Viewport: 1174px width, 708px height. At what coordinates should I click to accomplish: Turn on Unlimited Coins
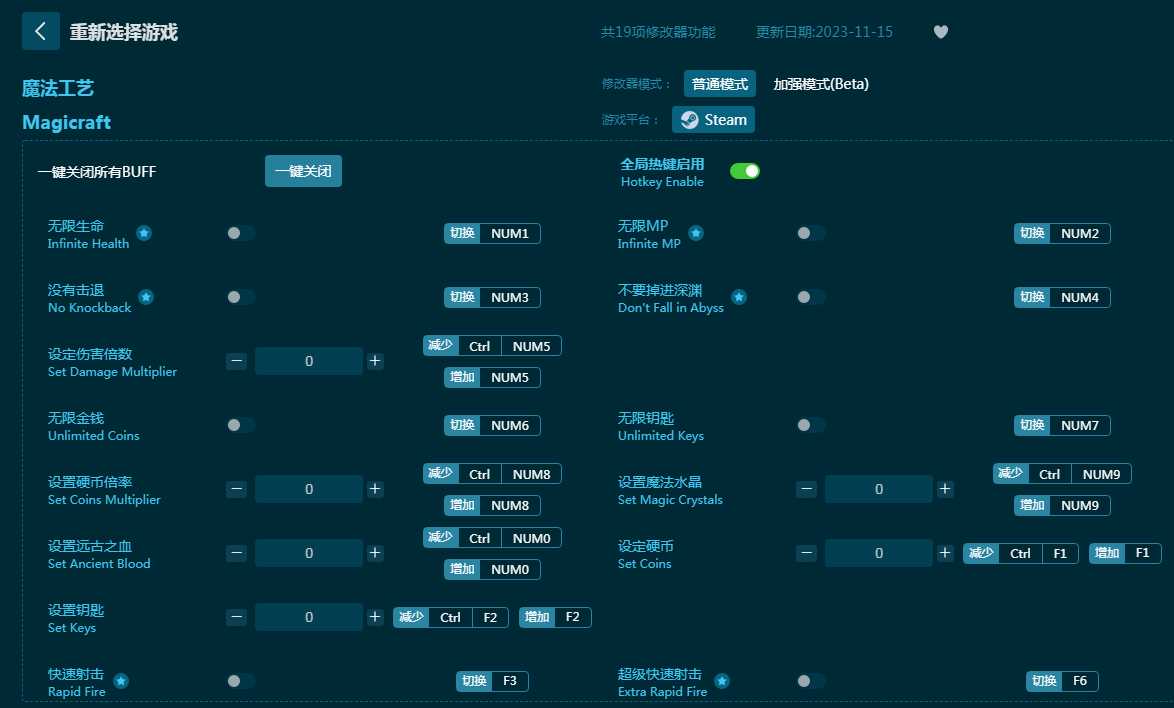pos(241,425)
